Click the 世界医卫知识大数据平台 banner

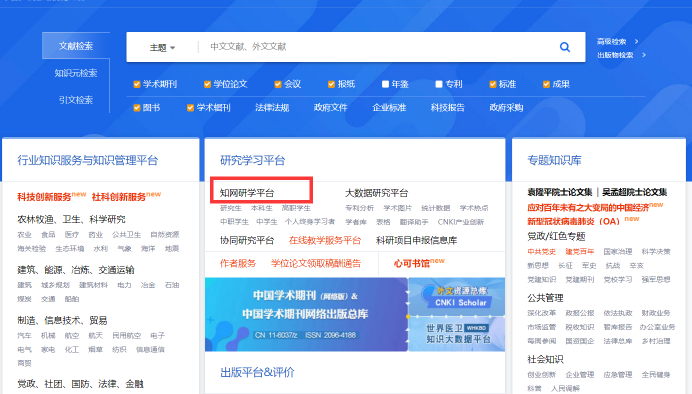(x=457, y=334)
